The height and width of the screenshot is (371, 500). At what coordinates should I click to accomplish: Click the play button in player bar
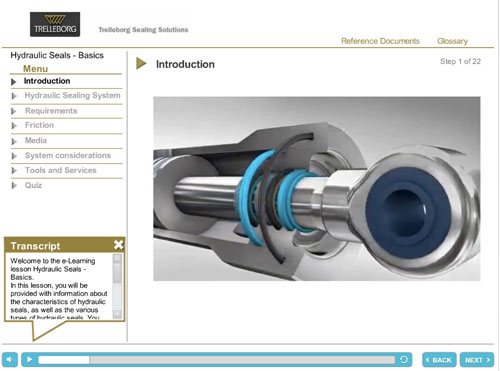[29, 360]
